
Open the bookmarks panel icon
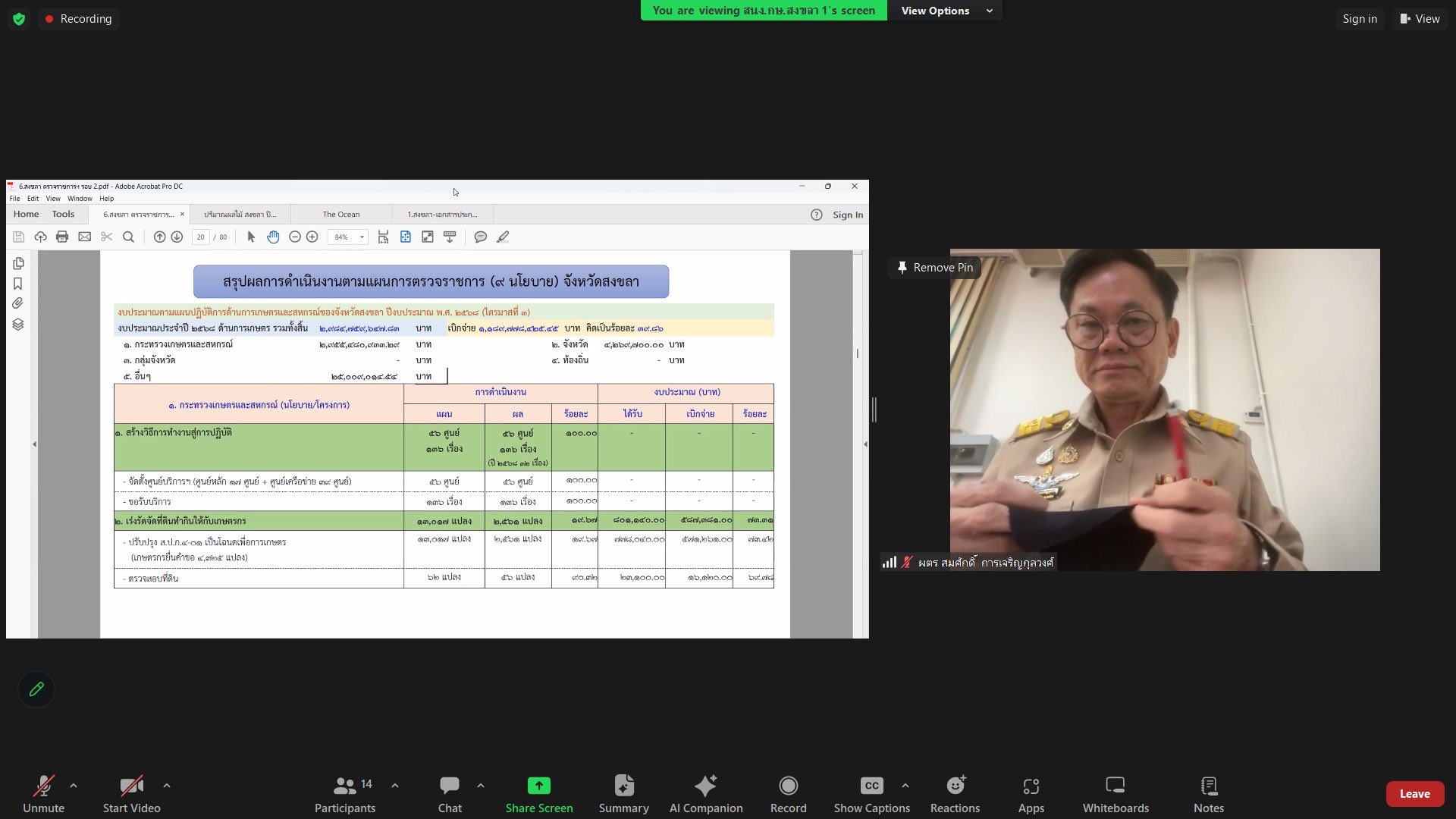(x=18, y=284)
